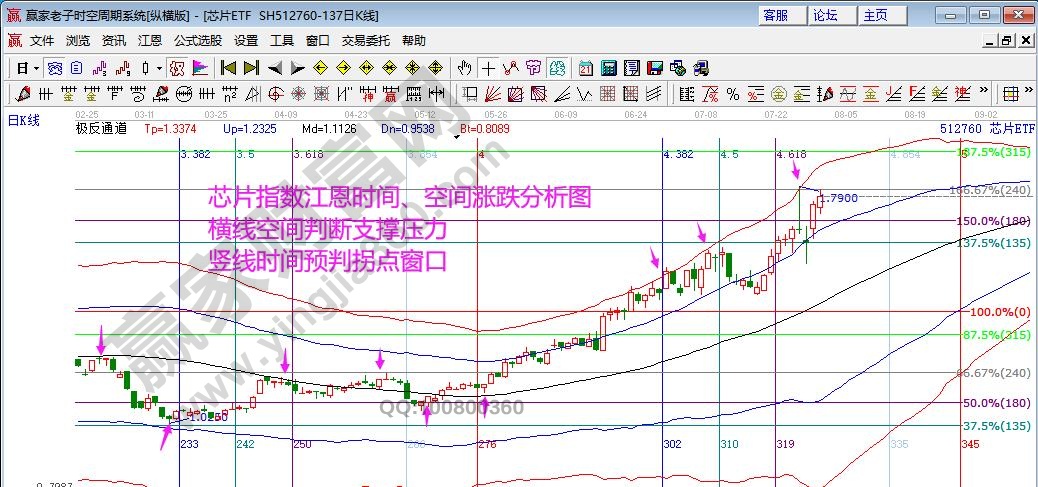The width and height of the screenshot is (1038, 487).
Task: Open the 江恩 menu
Action: 150,41
